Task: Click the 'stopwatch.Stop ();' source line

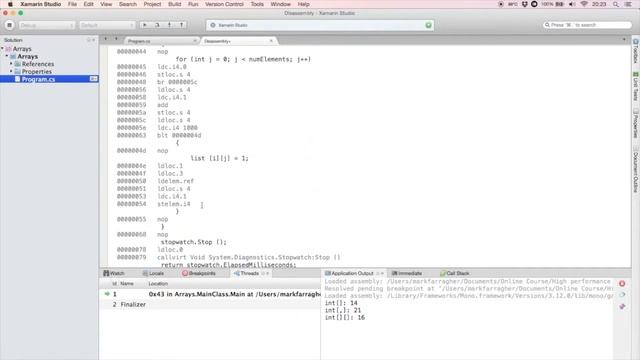Action: (x=193, y=242)
